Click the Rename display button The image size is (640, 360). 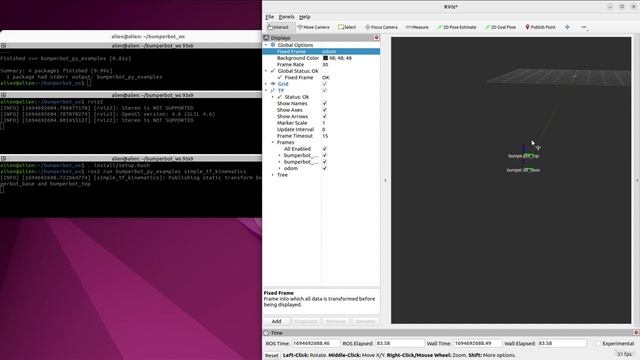tap(365, 321)
